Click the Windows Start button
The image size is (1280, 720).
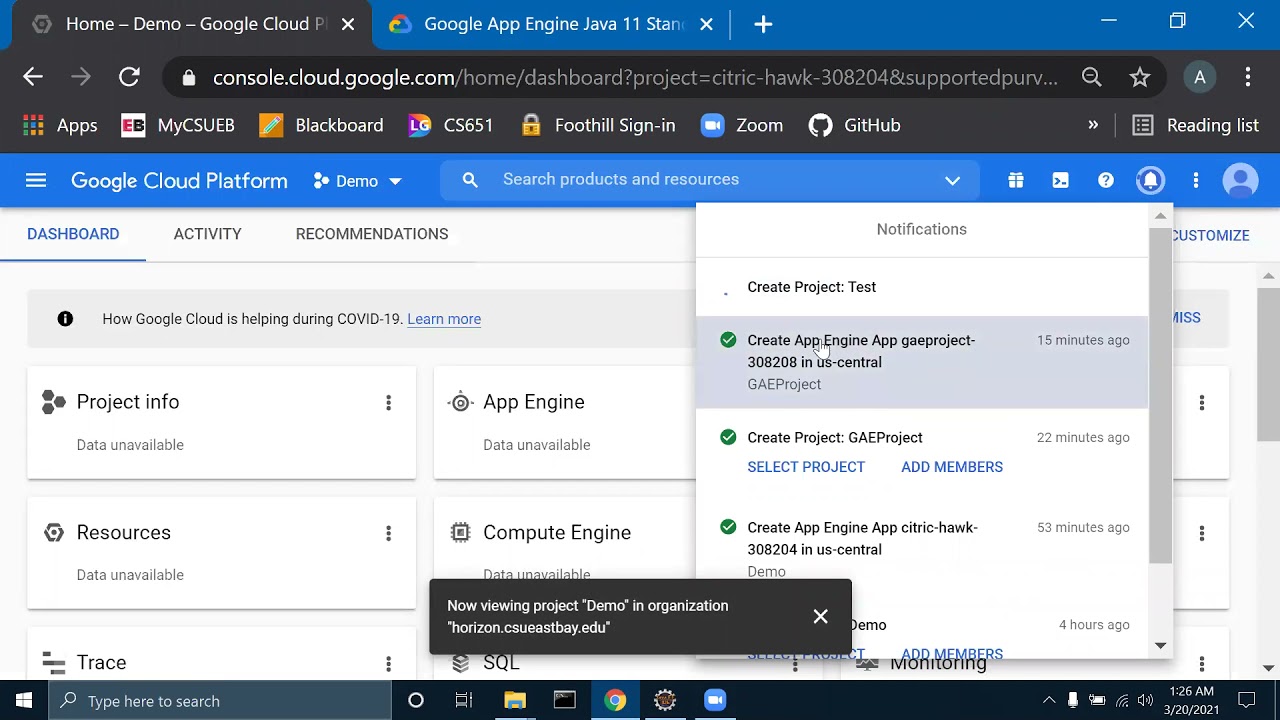[x=24, y=701]
